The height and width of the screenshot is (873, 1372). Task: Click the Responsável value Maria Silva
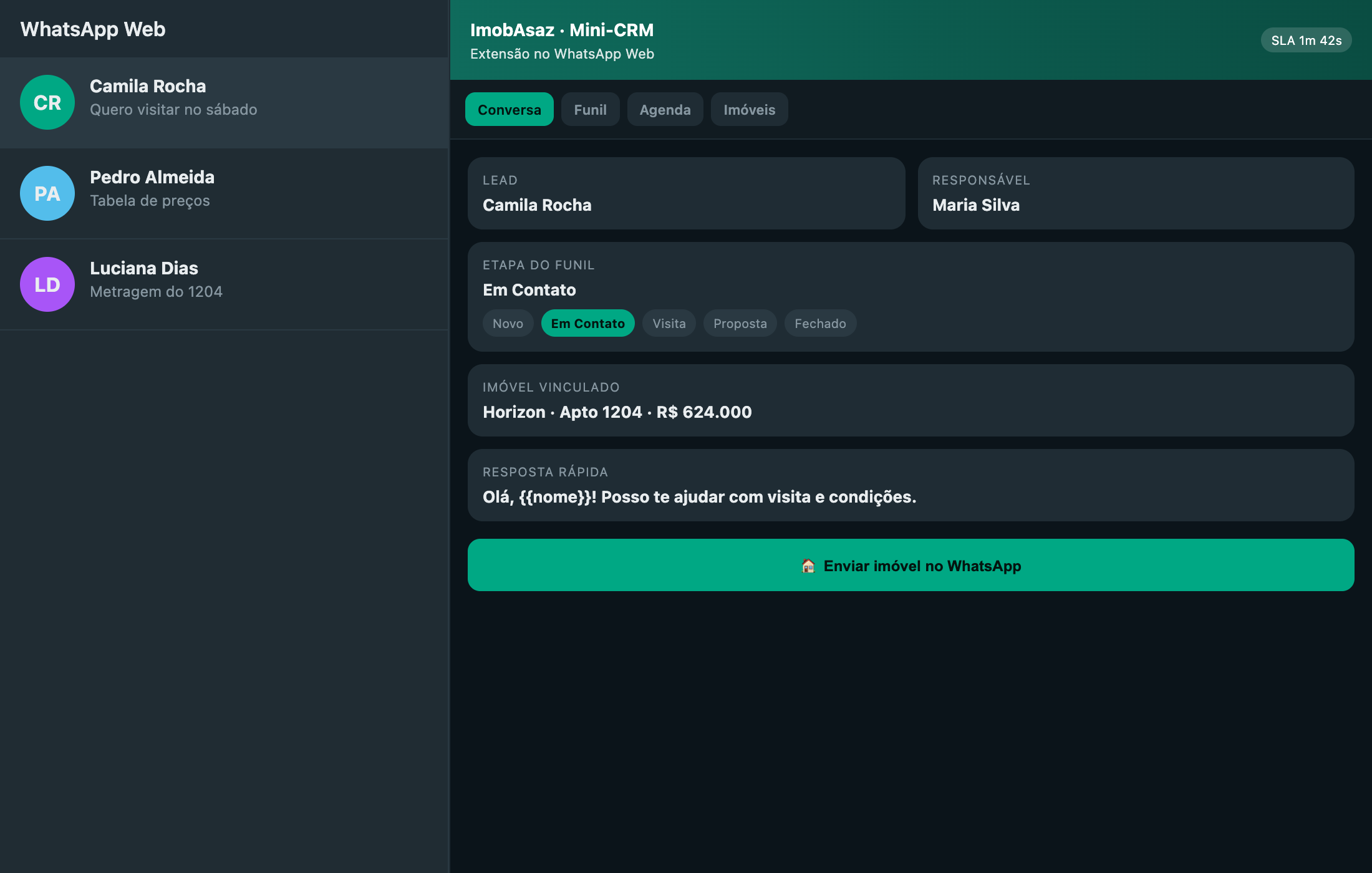[x=976, y=205]
